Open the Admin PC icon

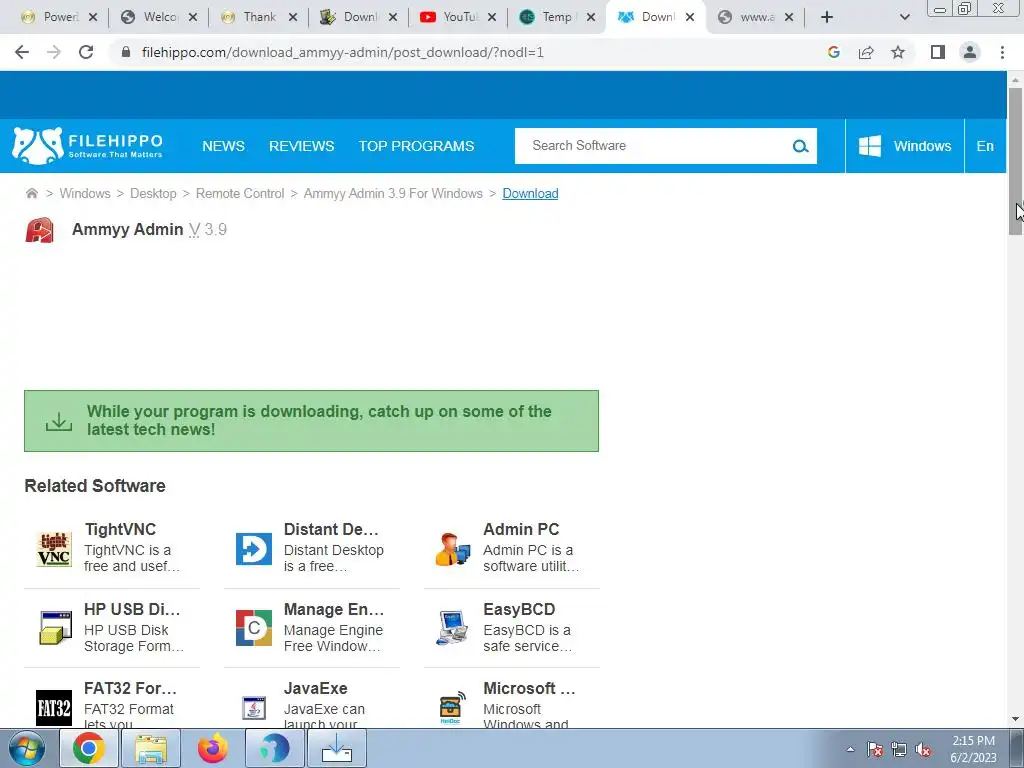click(453, 549)
